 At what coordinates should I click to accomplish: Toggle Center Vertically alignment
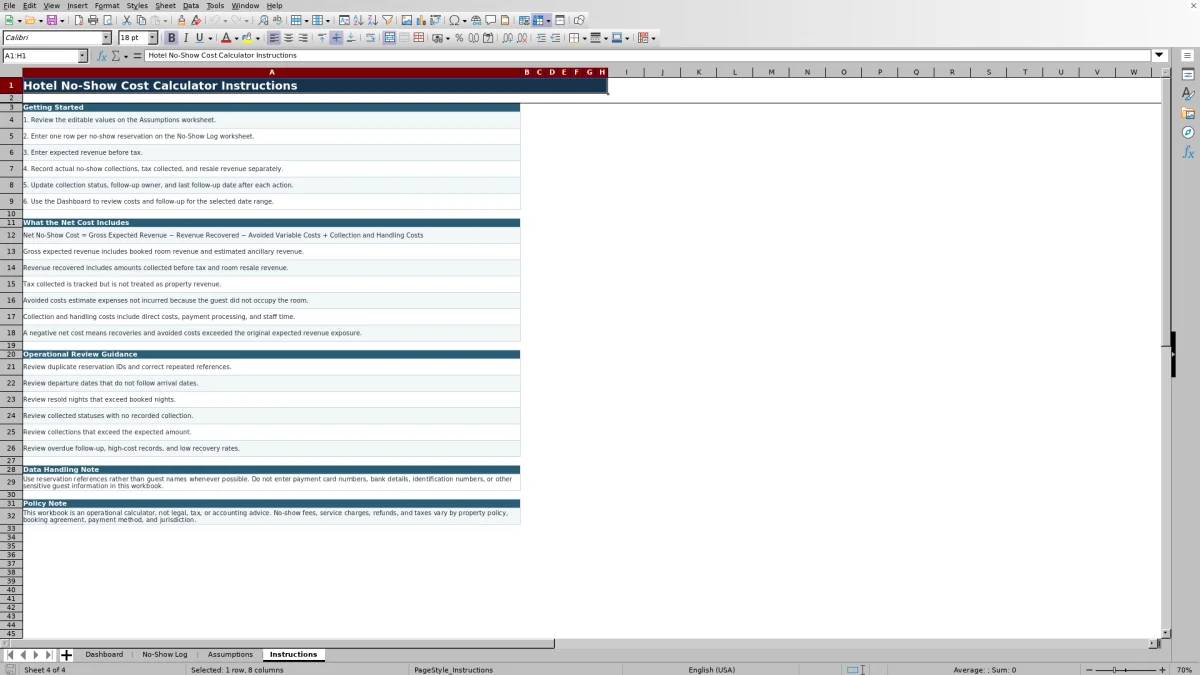coord(336,38)
